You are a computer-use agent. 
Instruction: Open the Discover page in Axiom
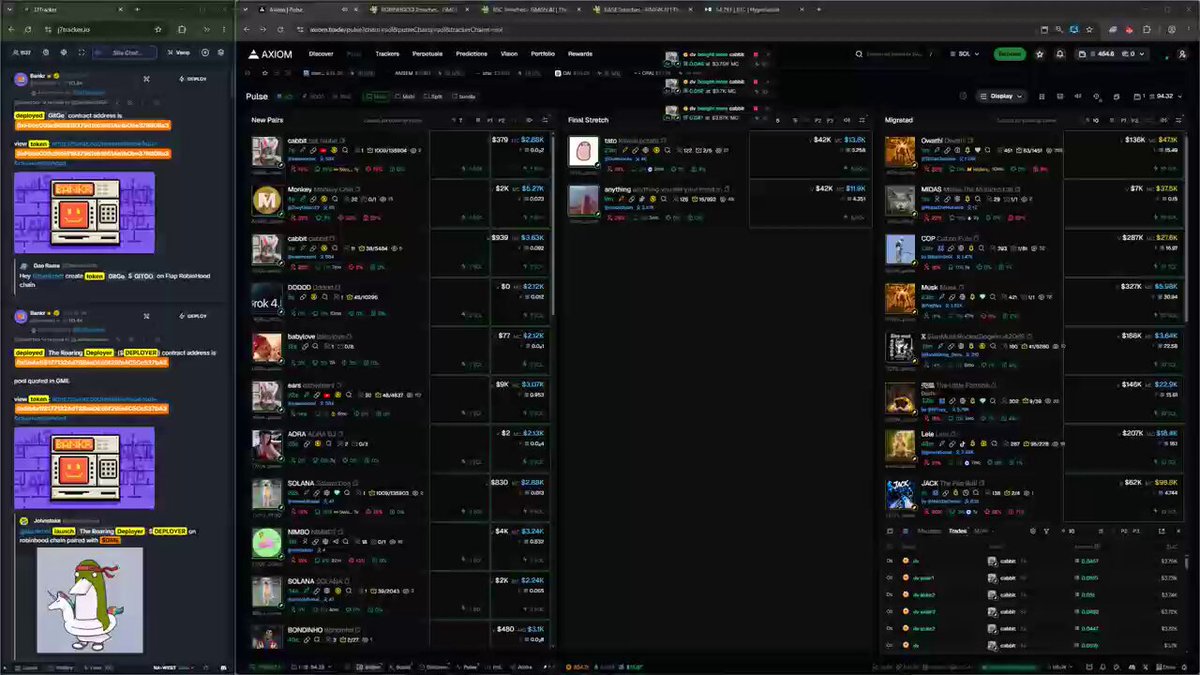[321, 54]
